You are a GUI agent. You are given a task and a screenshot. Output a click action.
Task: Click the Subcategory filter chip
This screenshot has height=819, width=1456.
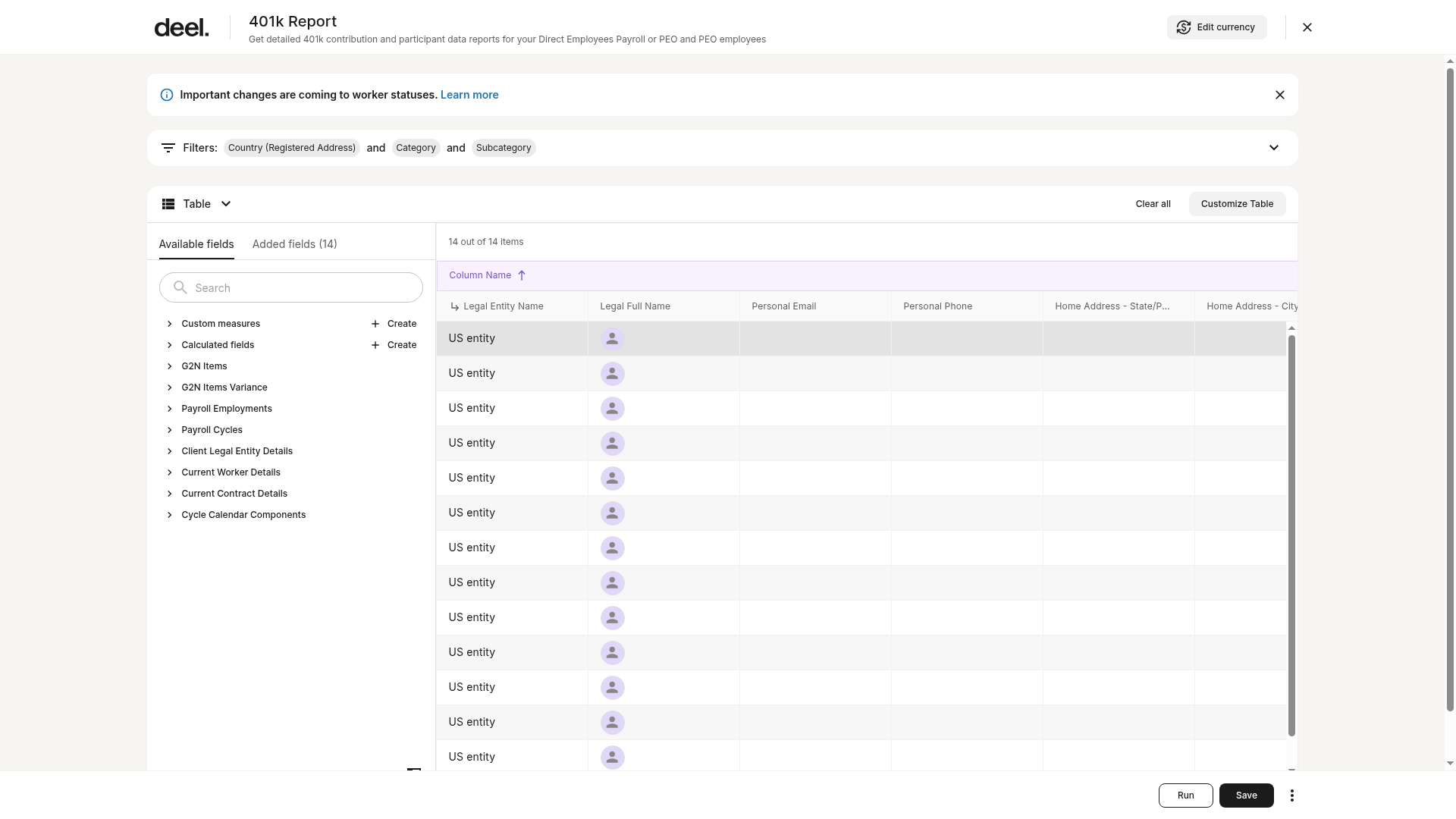point(504,148)
